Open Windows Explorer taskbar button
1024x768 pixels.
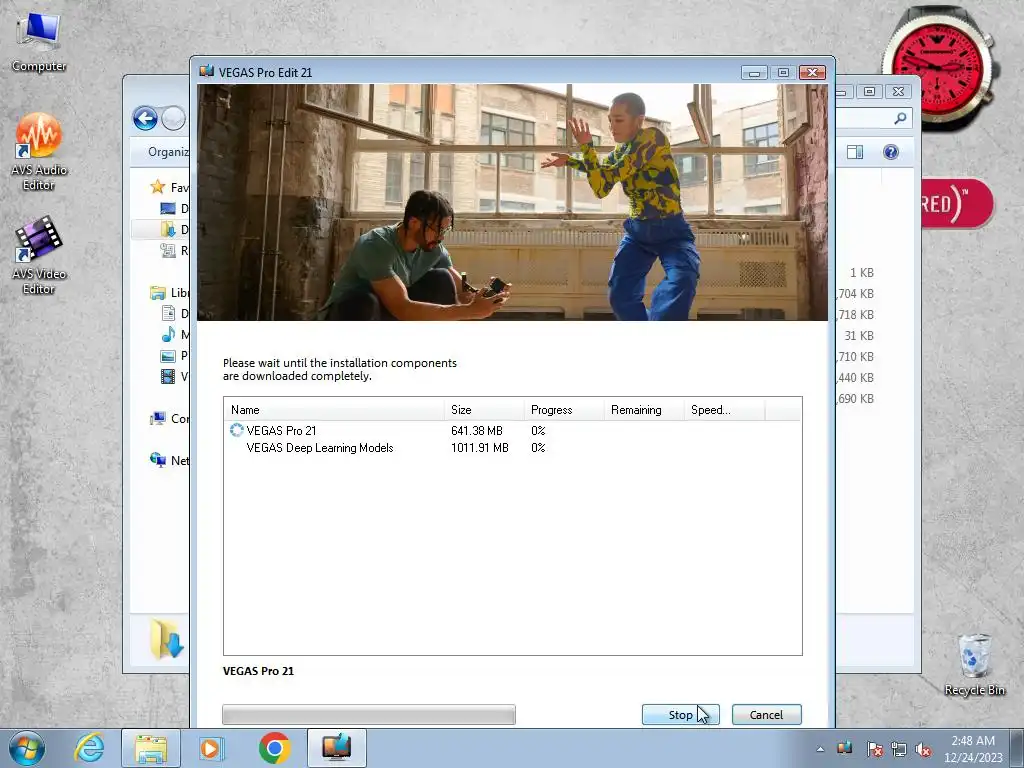point(151,748)
